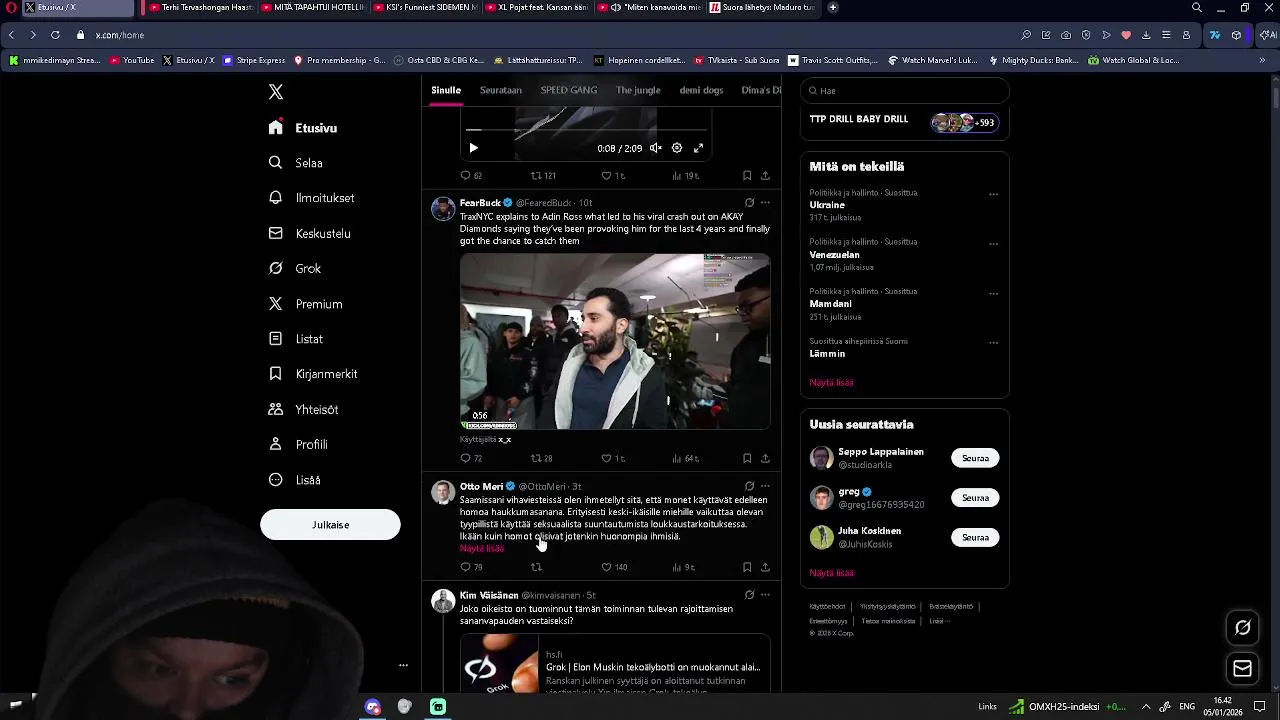Click Opera heart bookmark icon
The width and height of the screenshot is (1280, 720).
click(x=1126, y=35)
